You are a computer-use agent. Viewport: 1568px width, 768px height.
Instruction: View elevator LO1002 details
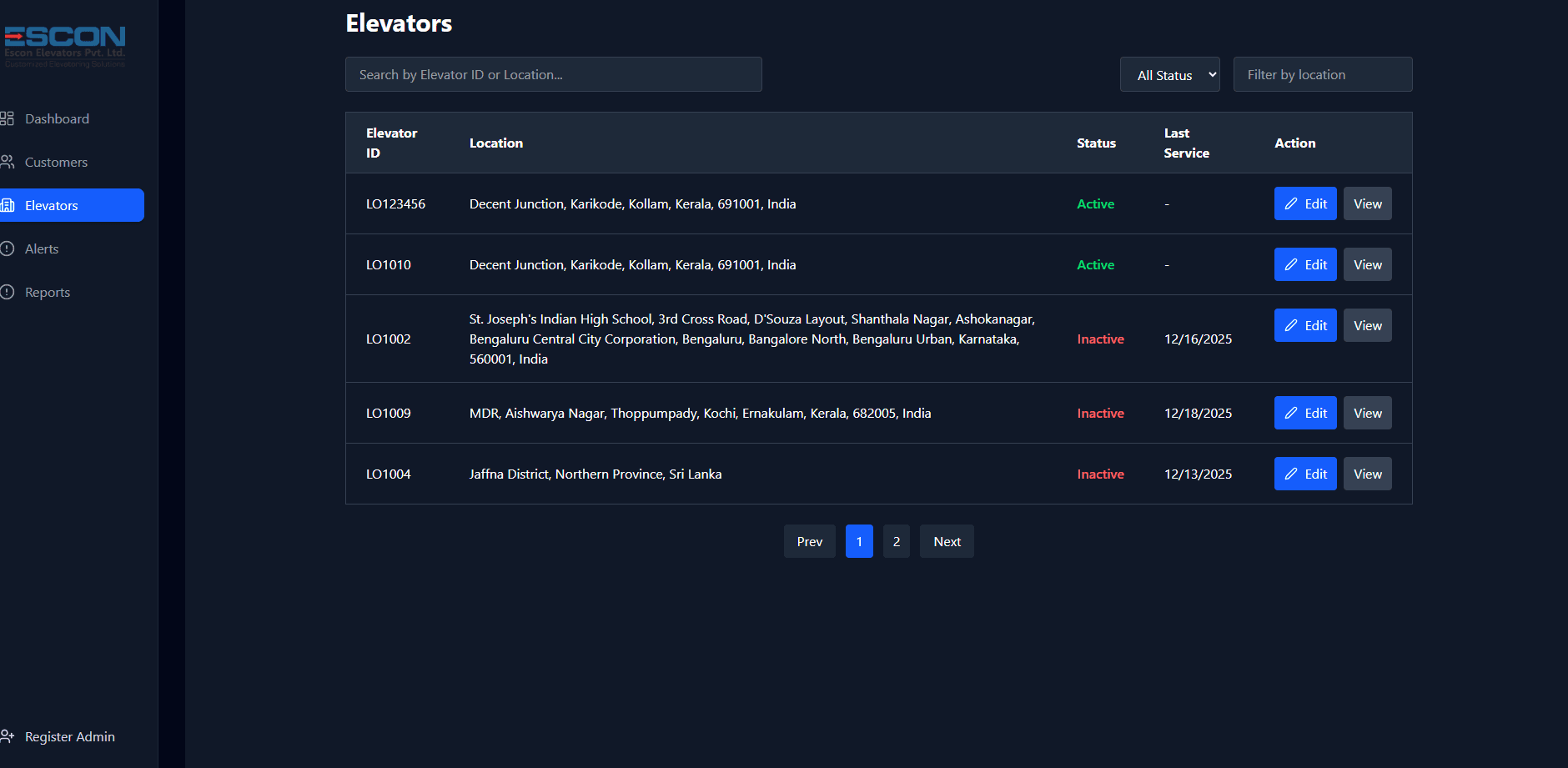[1368, 325]
